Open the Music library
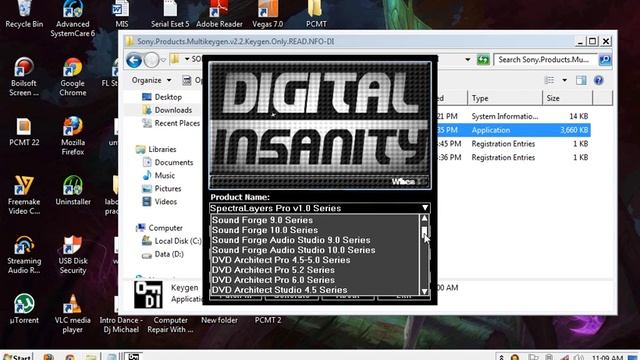The image size is (640, 360). (158, 176)
